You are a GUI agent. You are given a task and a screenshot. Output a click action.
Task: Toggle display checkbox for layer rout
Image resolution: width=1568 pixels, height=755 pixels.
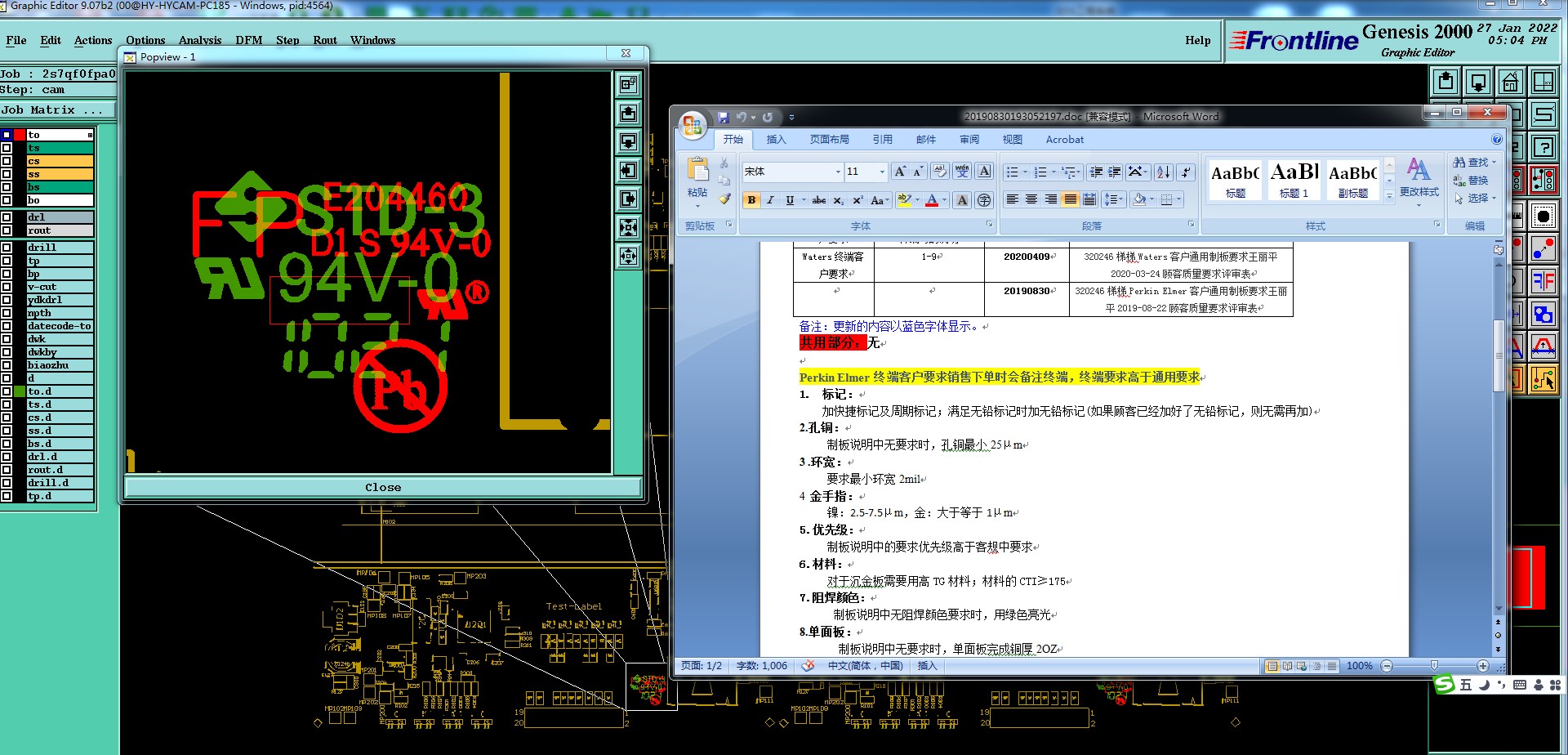[x=7, y=230]
